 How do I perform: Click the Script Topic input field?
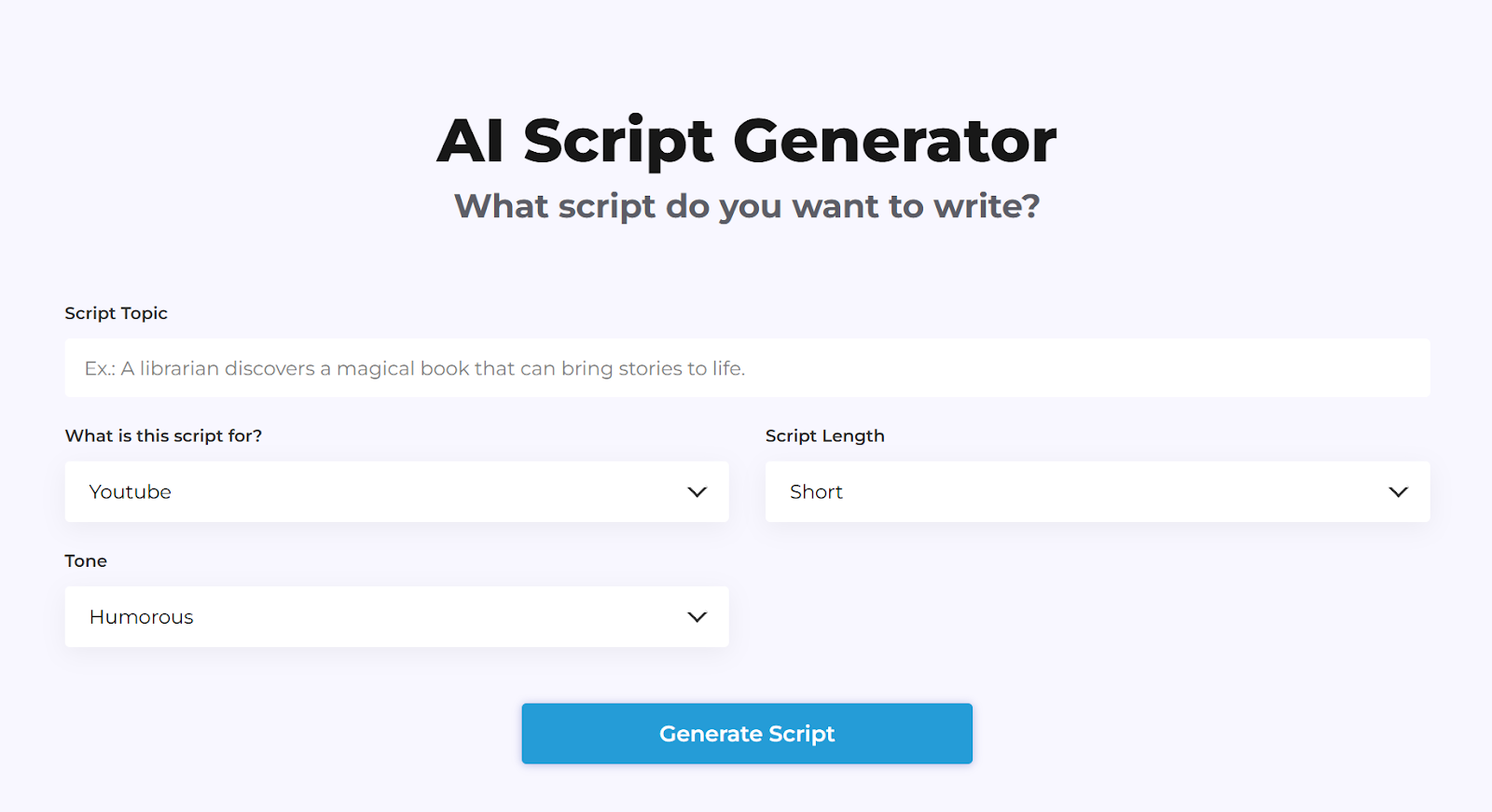746,368
